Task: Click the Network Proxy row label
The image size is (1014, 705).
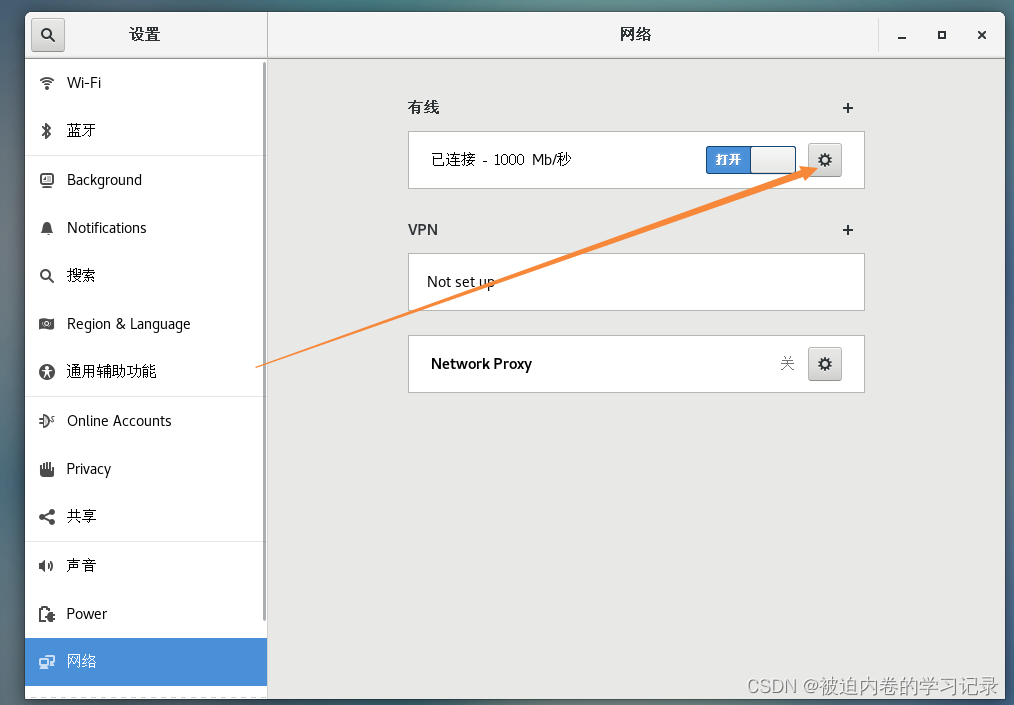Action: click(481, 364)
